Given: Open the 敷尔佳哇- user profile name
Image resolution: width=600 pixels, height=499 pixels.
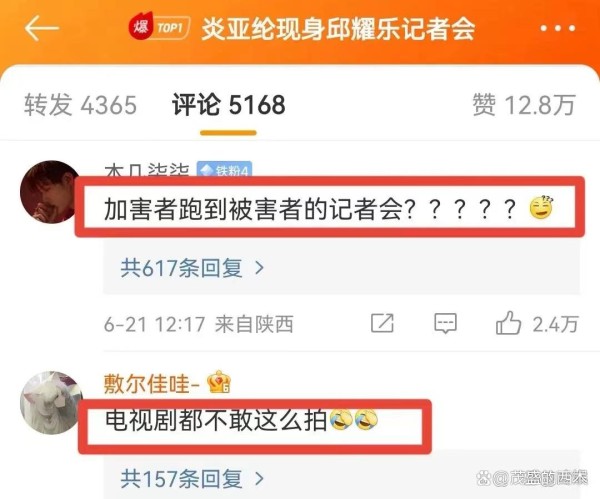Looking at the screenshot, I should click(x=152, y=383).
